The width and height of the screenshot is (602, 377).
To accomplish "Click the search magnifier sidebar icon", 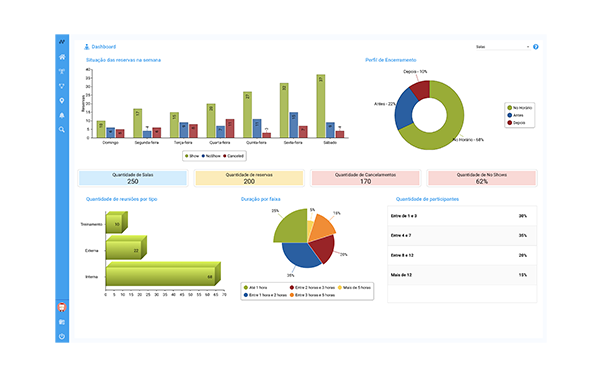I will (x=62, y=130).
